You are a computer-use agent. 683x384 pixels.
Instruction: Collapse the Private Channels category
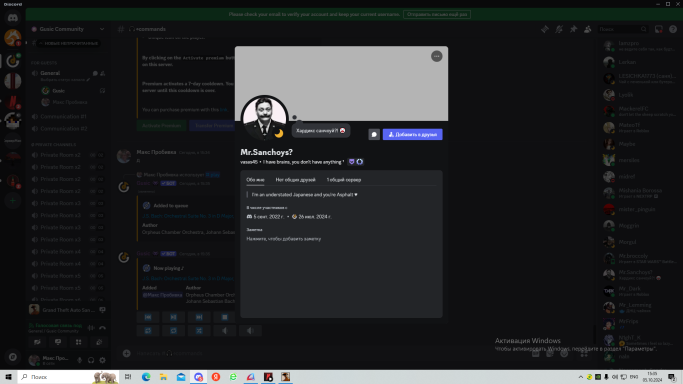point(53,144)
